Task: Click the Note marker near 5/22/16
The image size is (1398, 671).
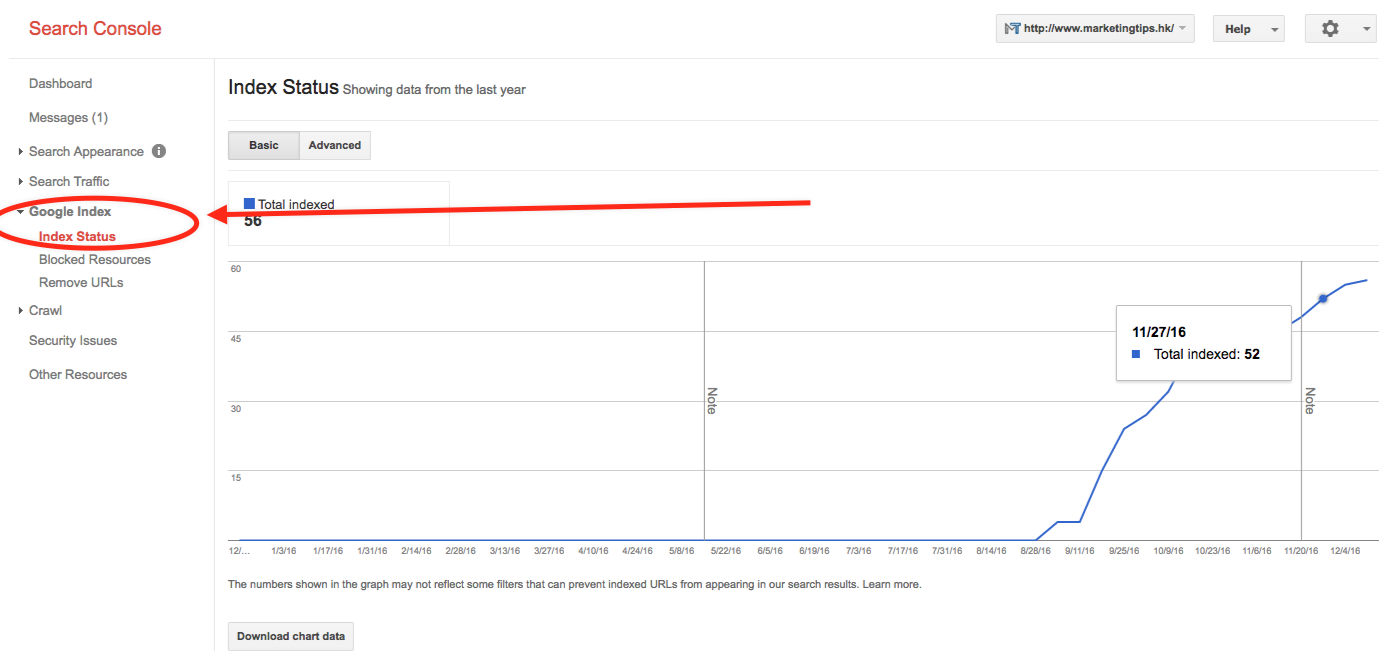Action: tap(712, 400)
